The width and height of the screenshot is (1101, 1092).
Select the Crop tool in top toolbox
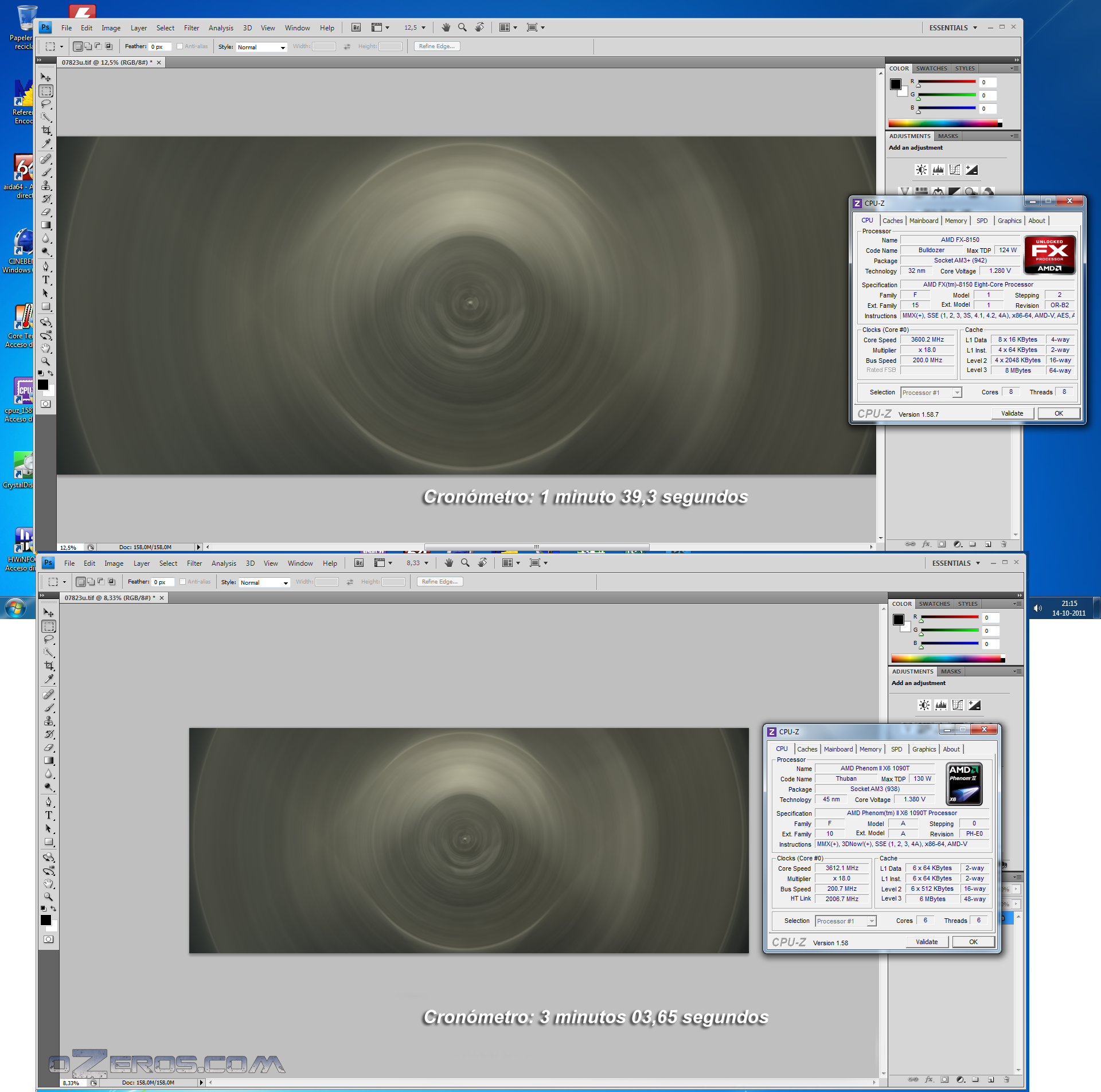click(x=46, y=131)
